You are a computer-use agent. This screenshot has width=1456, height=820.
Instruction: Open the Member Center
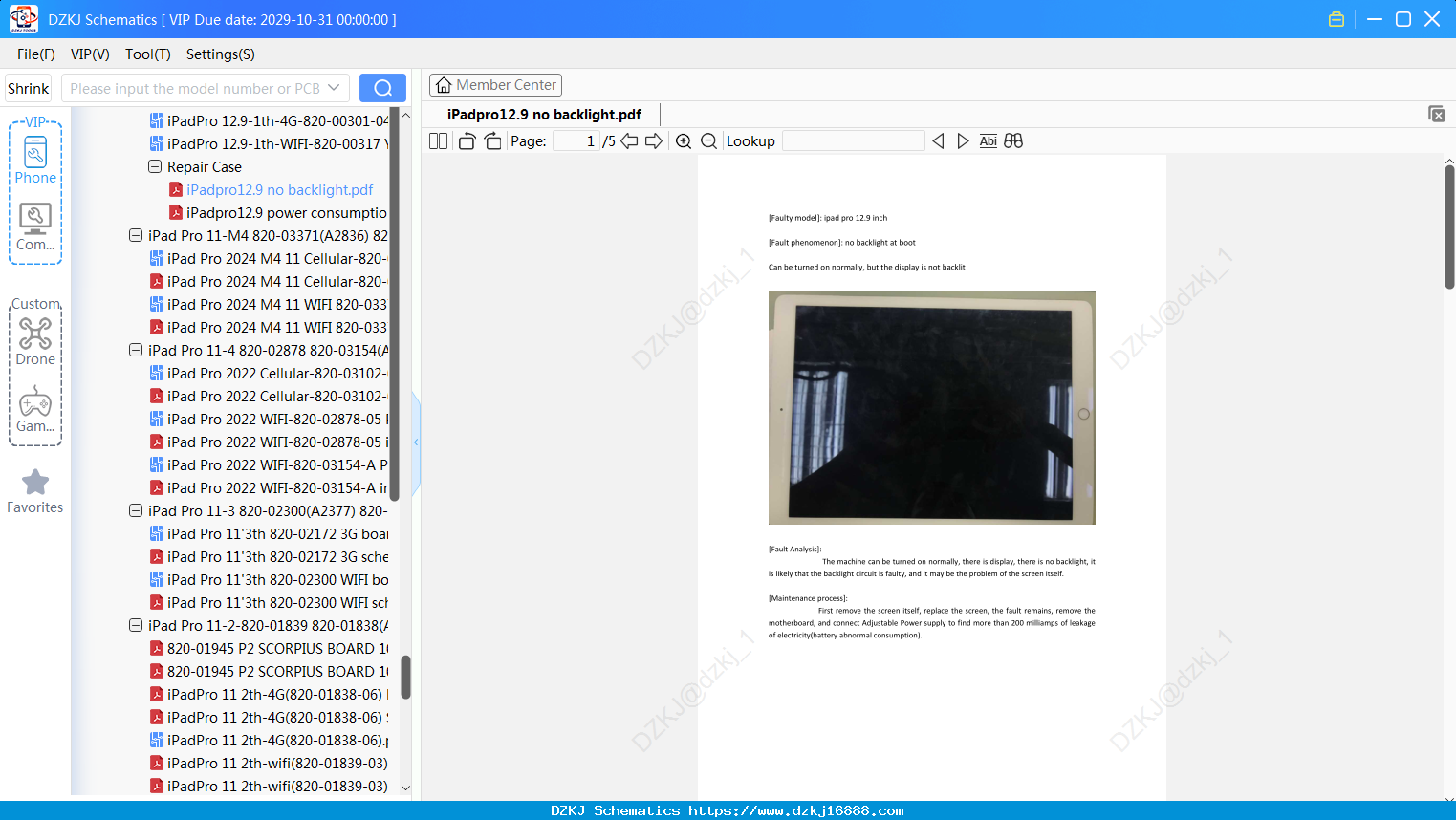495,85
